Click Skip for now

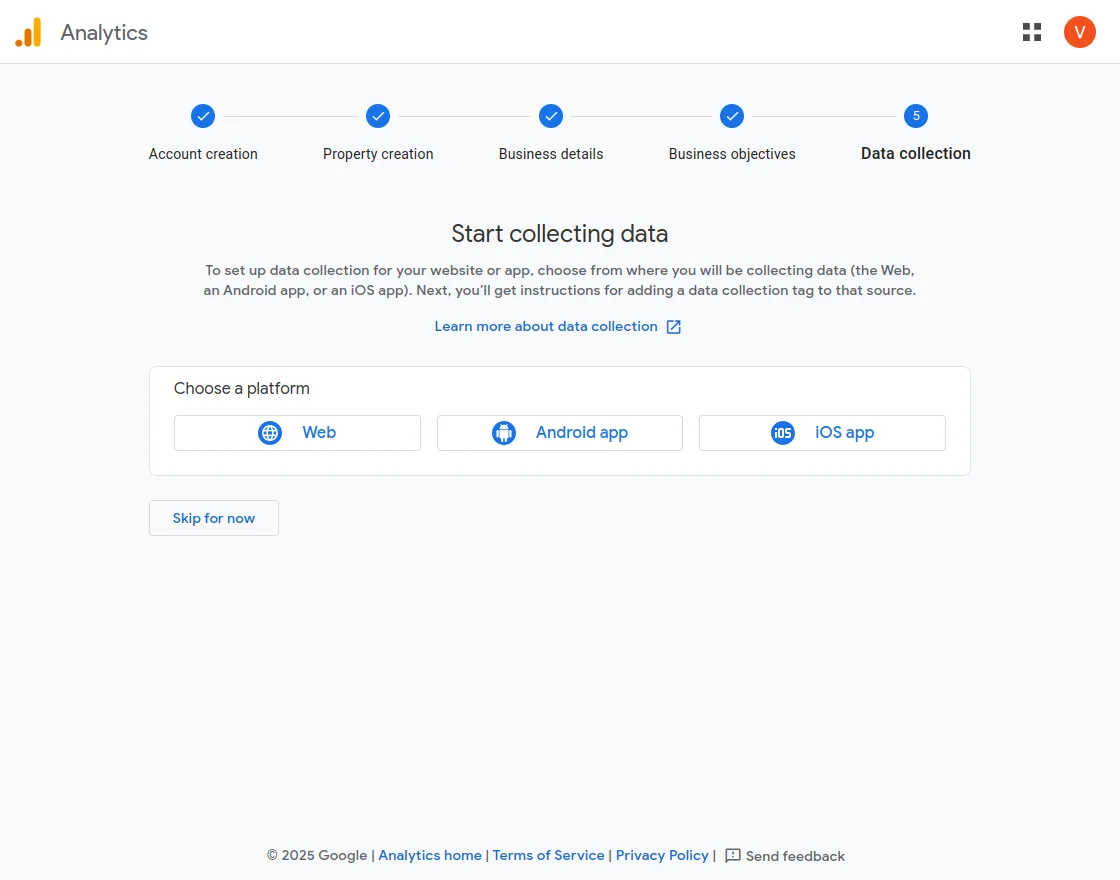click(x=213, y=518)
